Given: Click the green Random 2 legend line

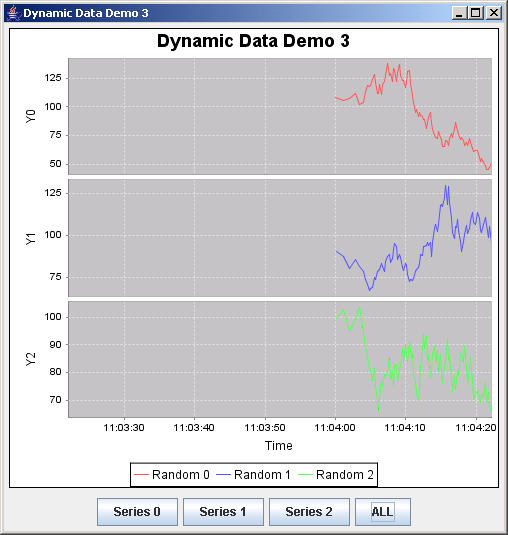Looking at the screenshot, I should [x=305, y=475].
